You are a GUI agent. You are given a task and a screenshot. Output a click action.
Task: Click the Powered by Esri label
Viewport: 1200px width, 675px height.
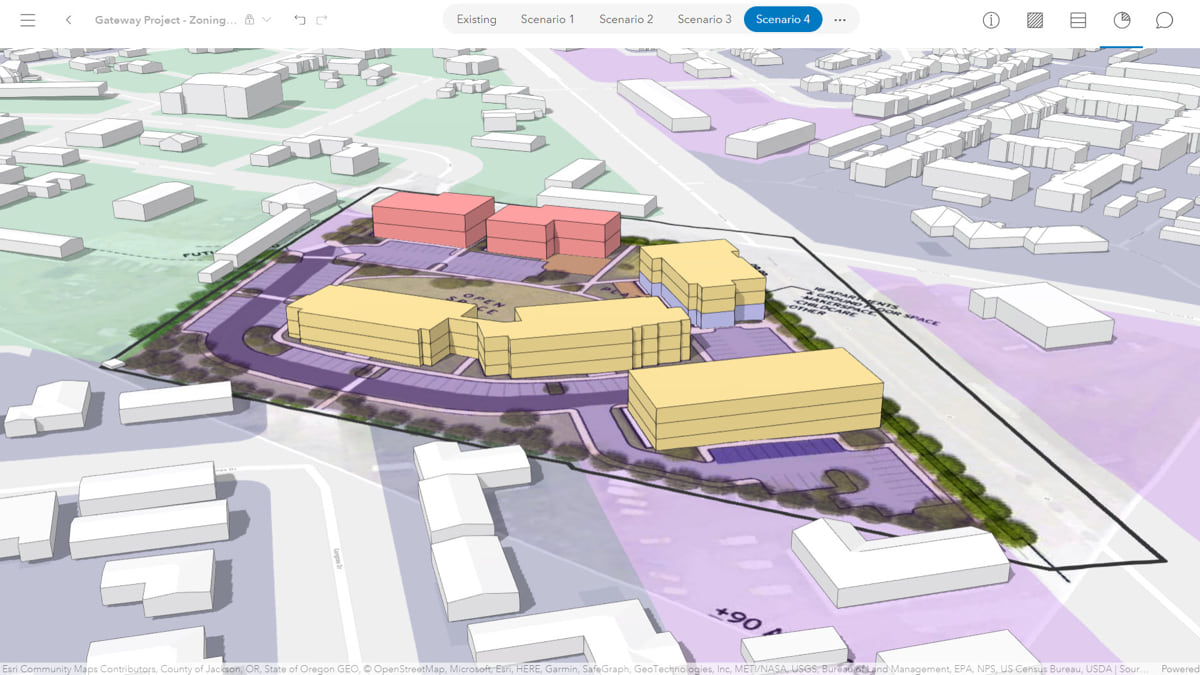click(1180, 669)
